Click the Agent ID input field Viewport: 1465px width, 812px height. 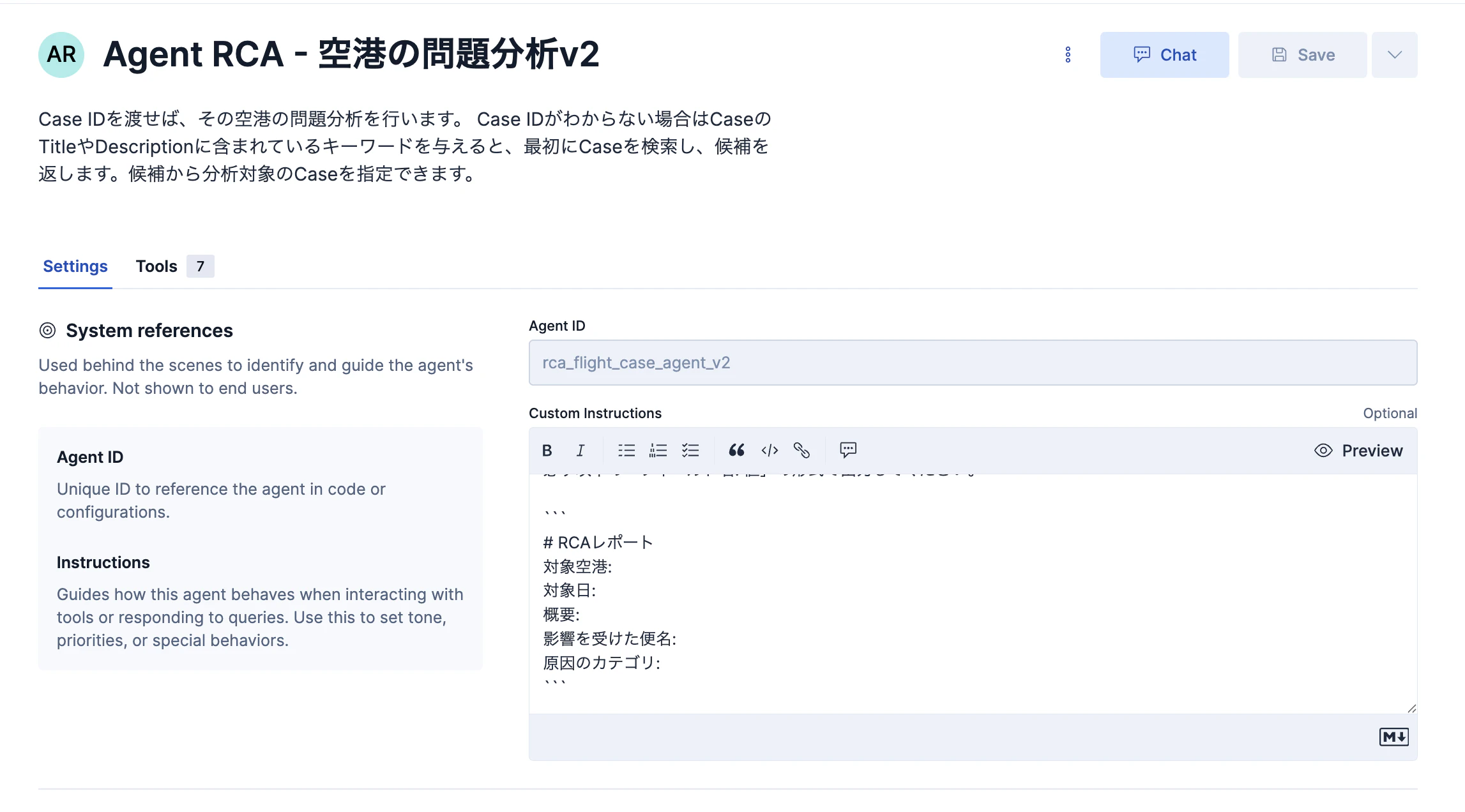(x=973, y=363)
